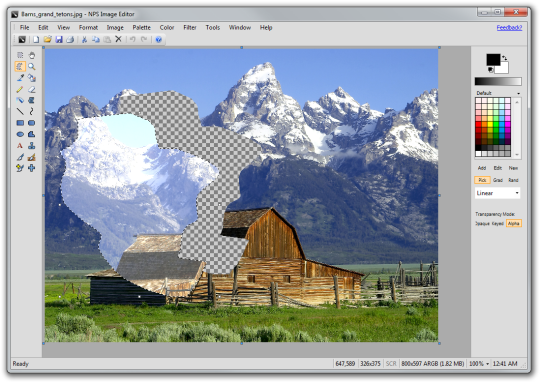Swap foreground and background colors arrow

point(505,58)
